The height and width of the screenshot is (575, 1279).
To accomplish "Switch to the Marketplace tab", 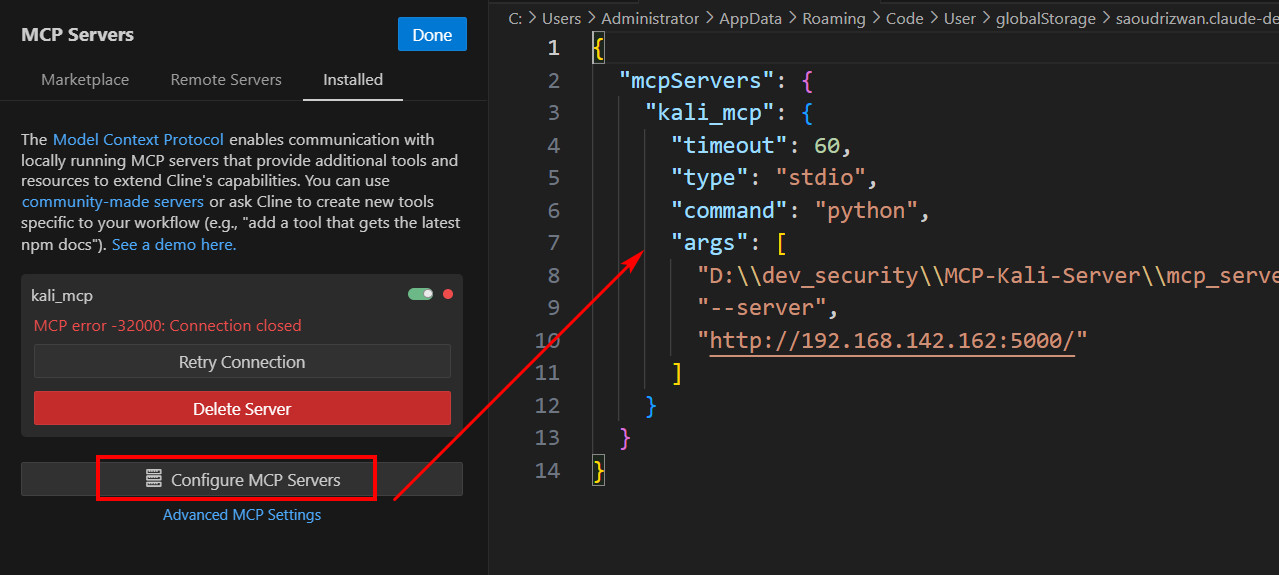I will [85, 80].
